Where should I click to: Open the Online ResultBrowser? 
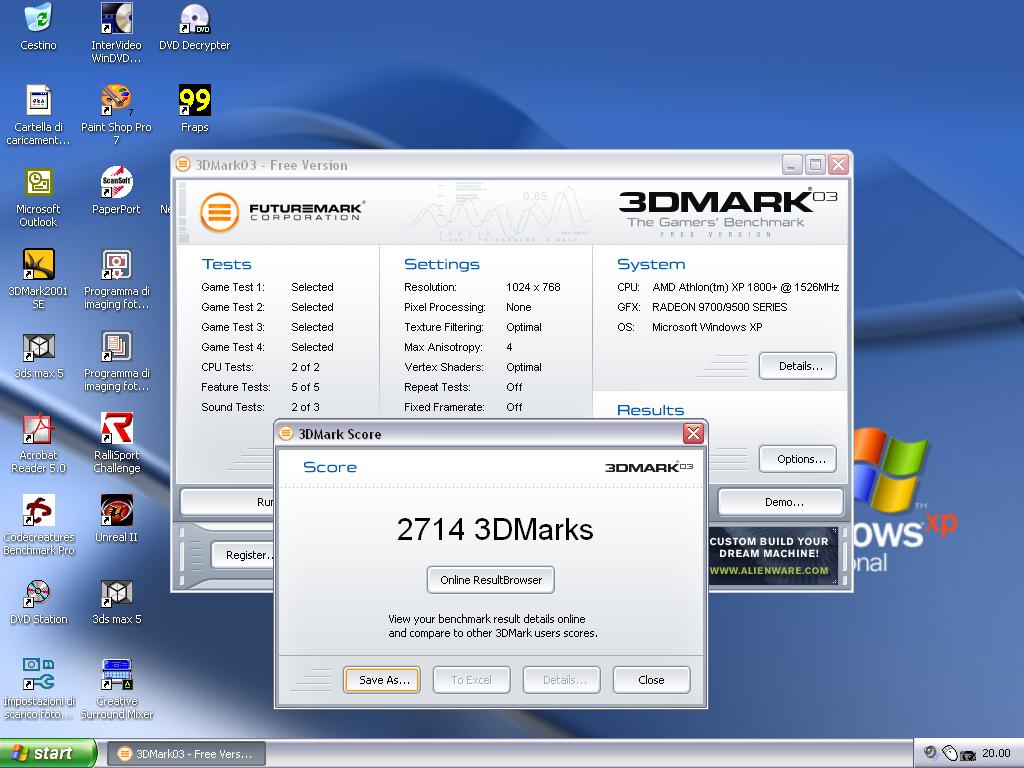tap(490, 580)
